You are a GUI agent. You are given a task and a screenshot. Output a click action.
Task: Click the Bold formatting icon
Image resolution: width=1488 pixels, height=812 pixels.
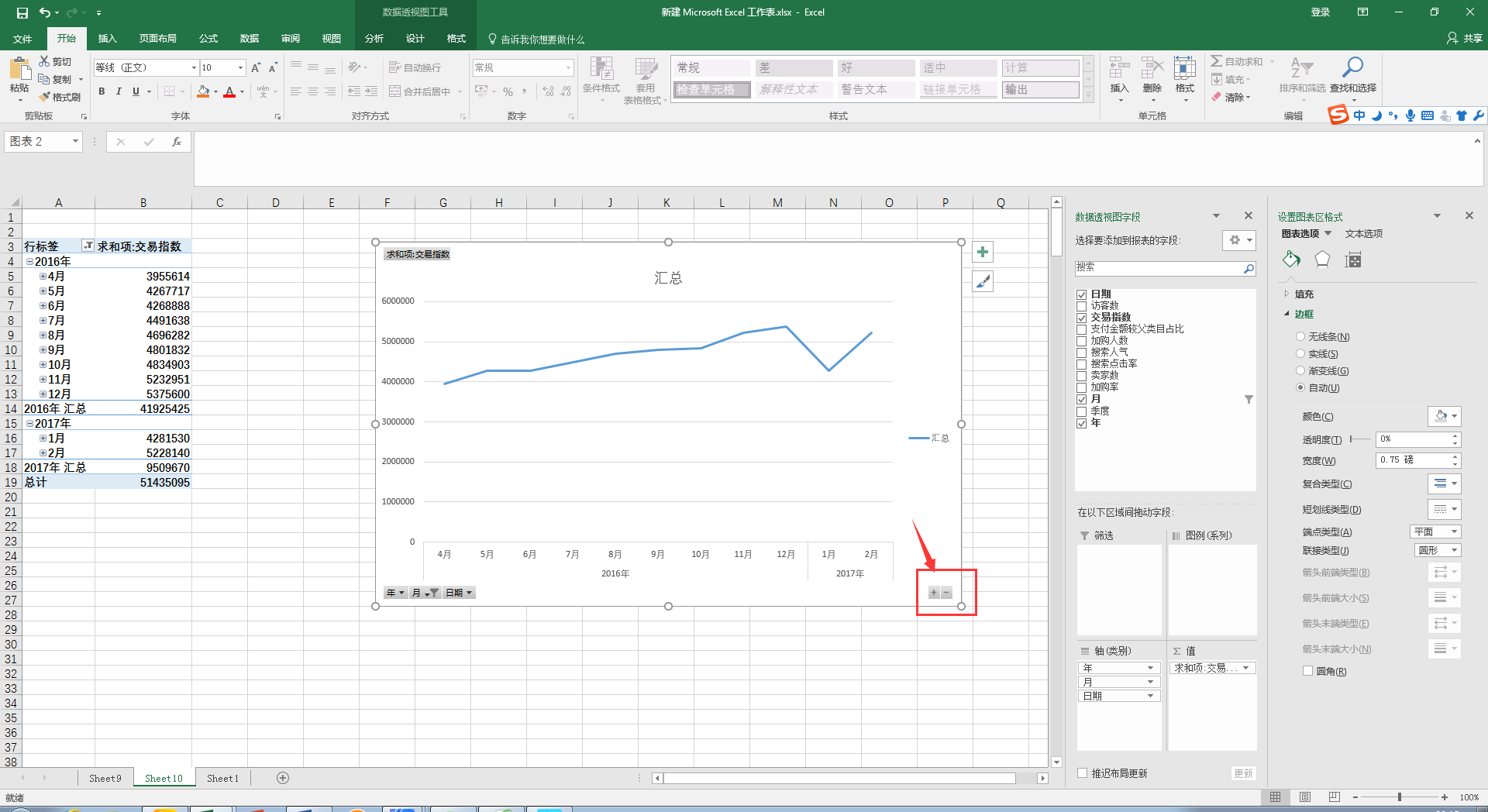102,91
